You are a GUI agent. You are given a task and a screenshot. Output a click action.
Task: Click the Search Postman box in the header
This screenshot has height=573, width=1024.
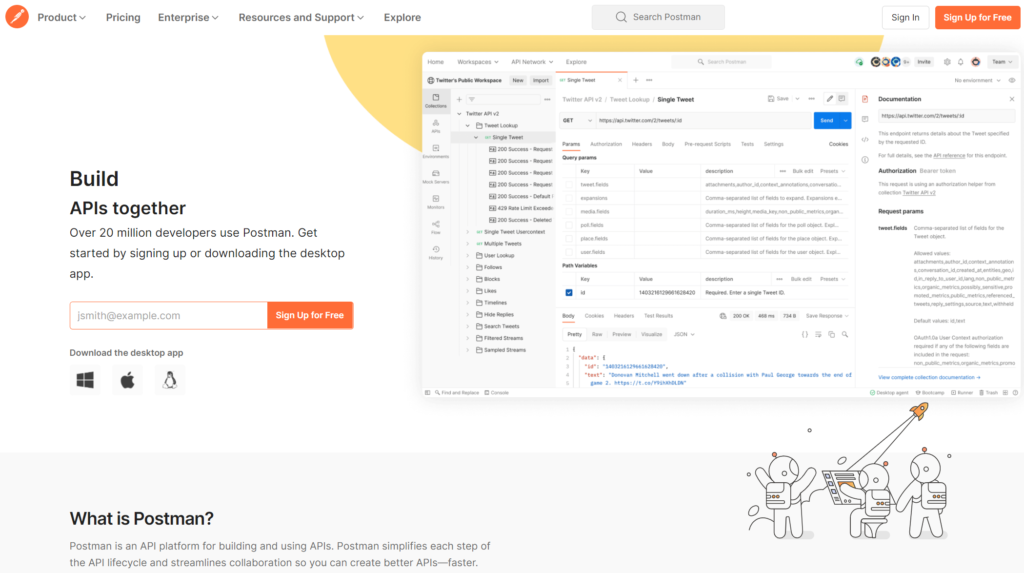tap(658, 17)
